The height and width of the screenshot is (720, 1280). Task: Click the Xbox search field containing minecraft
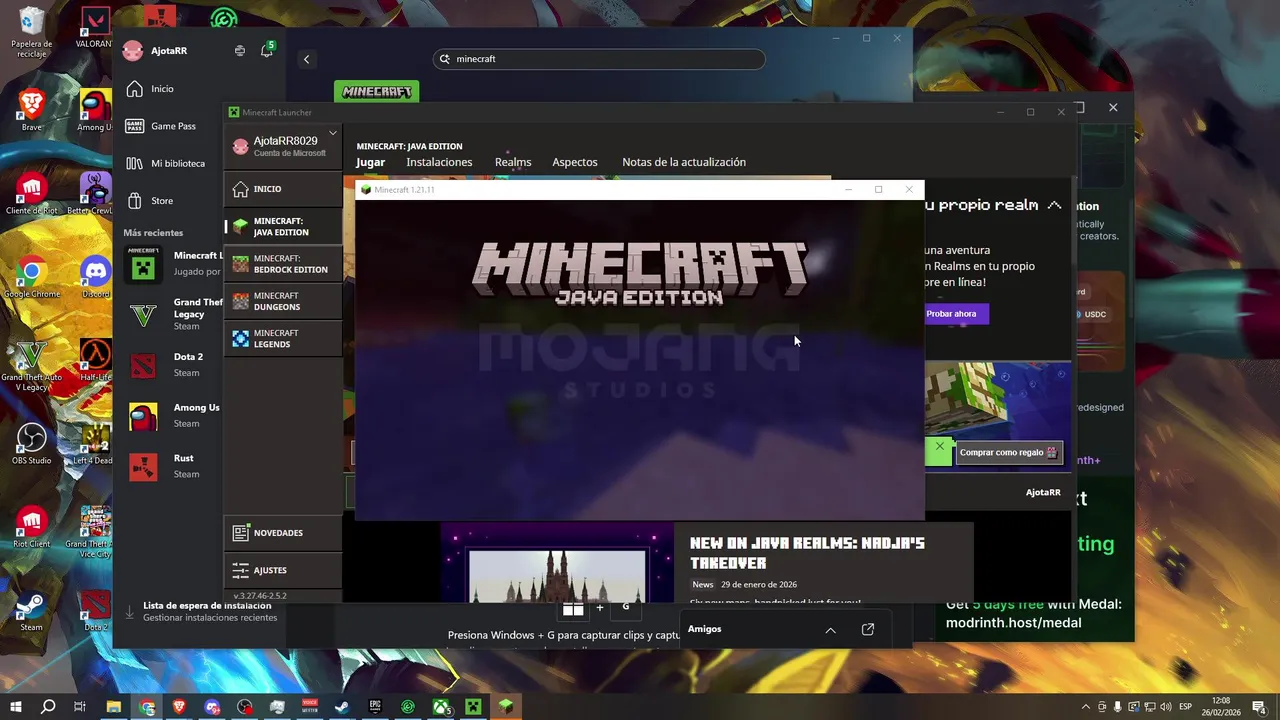(599, 59)
